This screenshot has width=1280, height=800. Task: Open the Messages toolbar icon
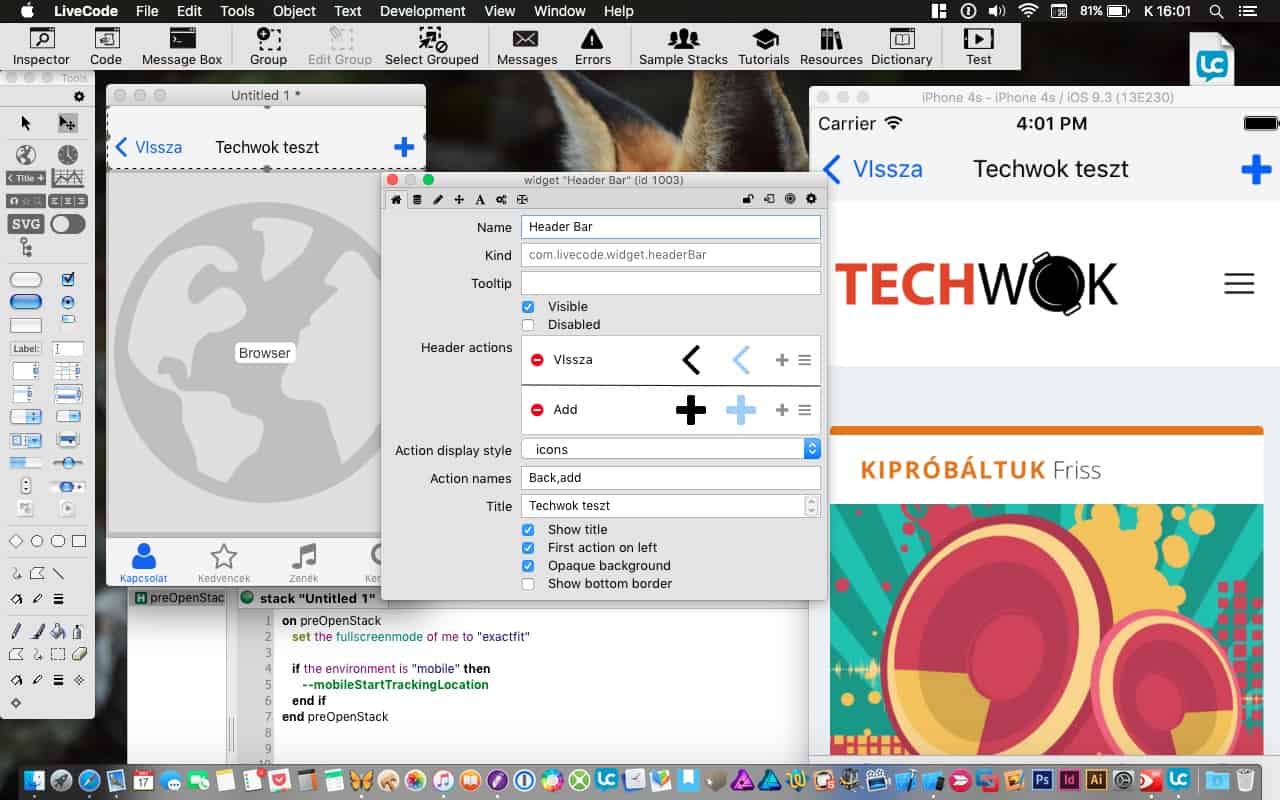pos(527,47)
